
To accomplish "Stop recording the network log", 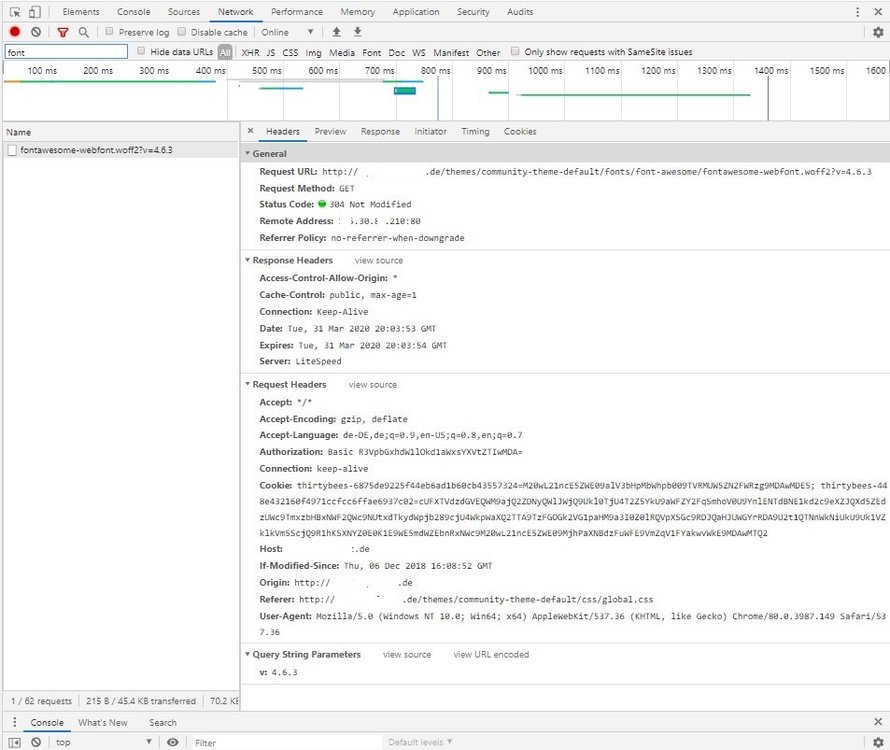I will point(15,32).
